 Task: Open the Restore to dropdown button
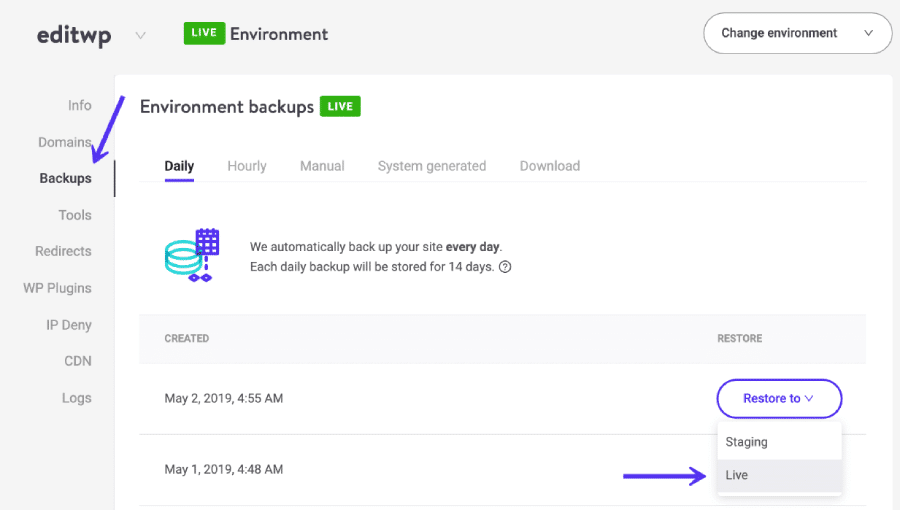(x=779, y=398)
